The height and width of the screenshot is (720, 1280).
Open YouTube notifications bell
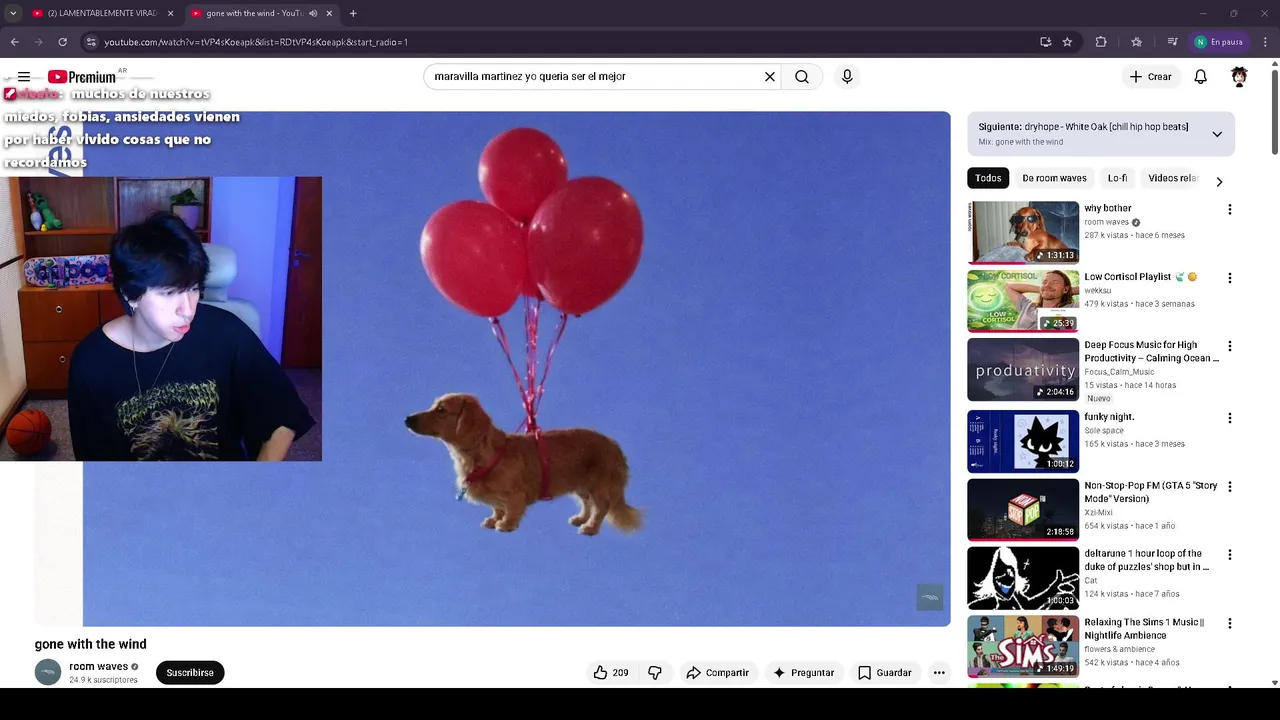1201,77
